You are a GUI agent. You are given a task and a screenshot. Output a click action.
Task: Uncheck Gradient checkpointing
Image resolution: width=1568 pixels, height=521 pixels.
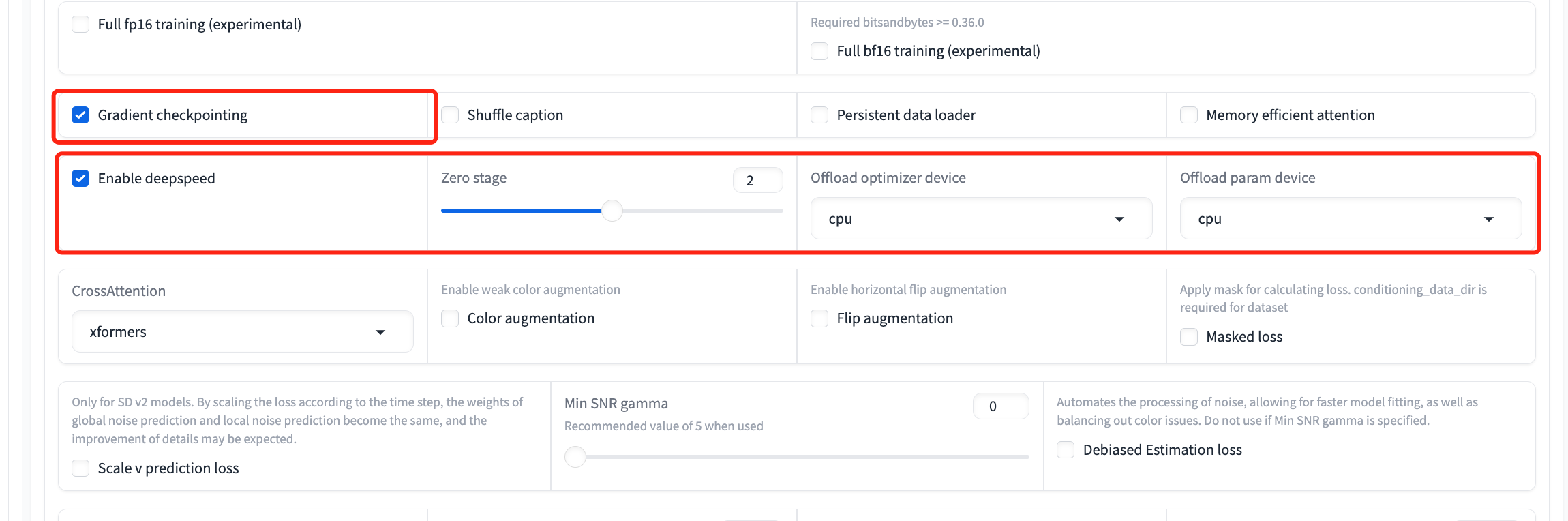pyautogui.click(x=80, y=115)
